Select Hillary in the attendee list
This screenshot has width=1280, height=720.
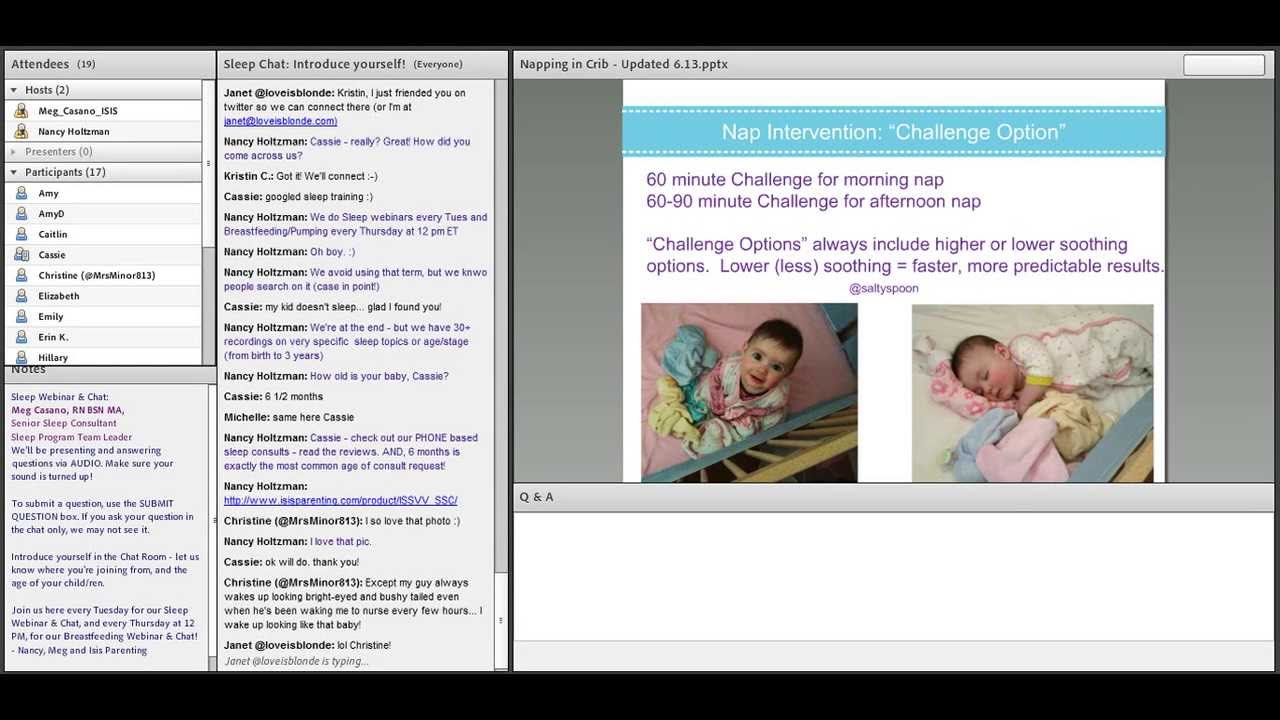[x=53, y=357]
